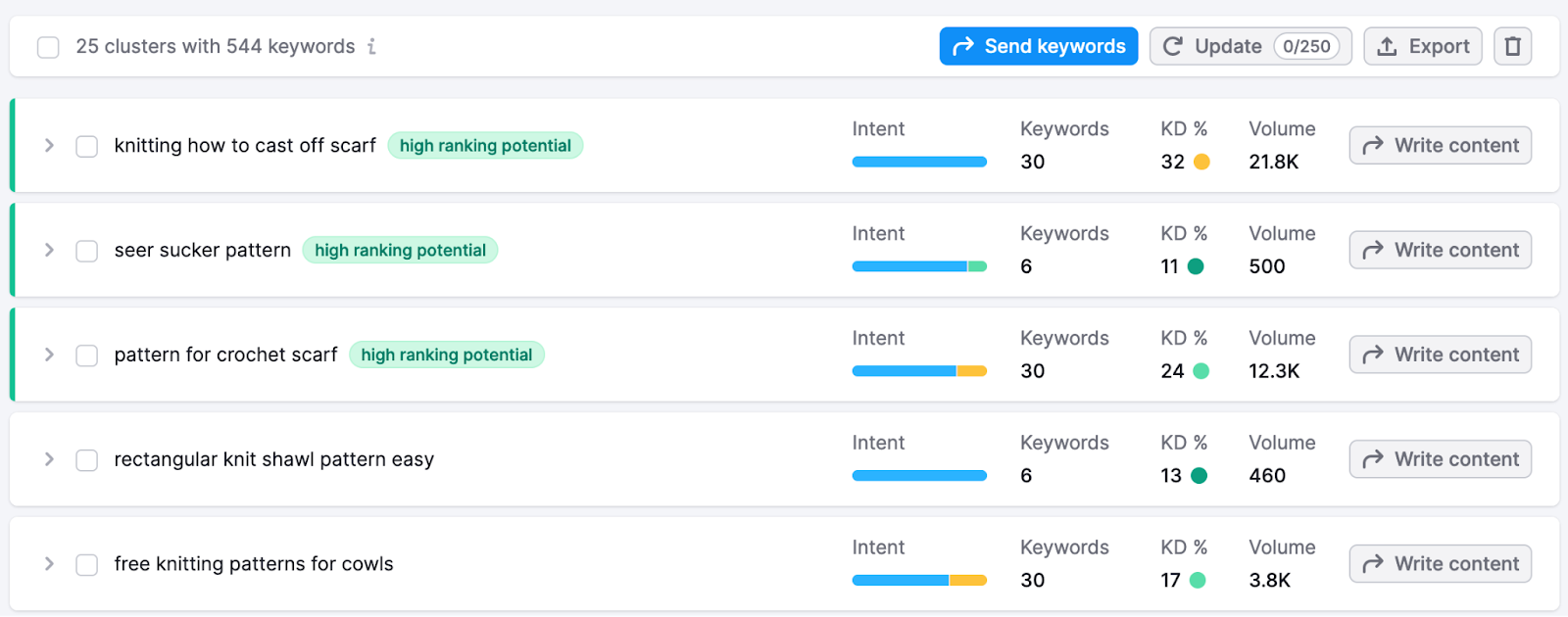Image resolution: width=1568 pixels, height=617 pixels.
Task: Click the KD value 24
Action: tap(1173, 371)
